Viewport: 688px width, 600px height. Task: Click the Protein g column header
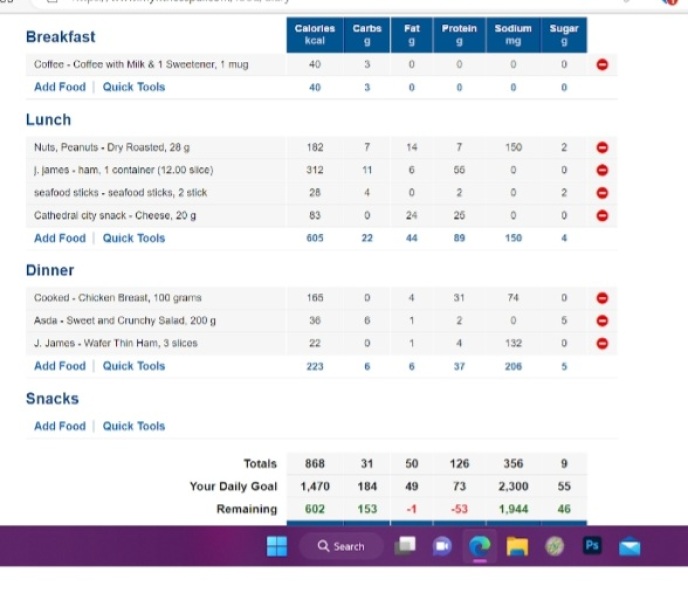[459, 35]
